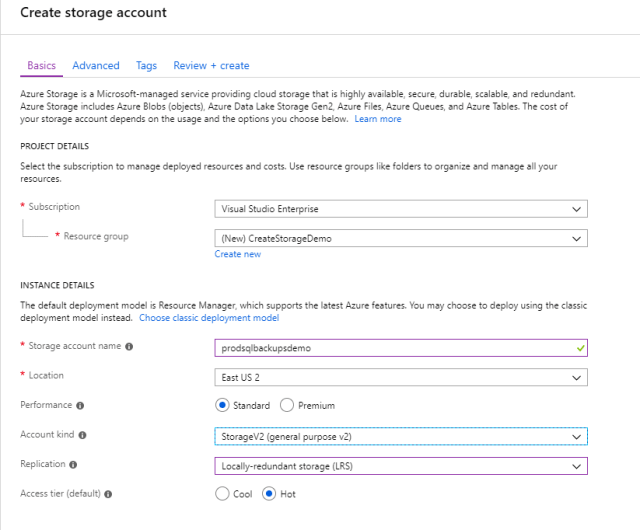Choose Cool access tier option
Image resolution: width=640 pixels, height=530 pixels.
pyautogui.click(x=224, y=494)
